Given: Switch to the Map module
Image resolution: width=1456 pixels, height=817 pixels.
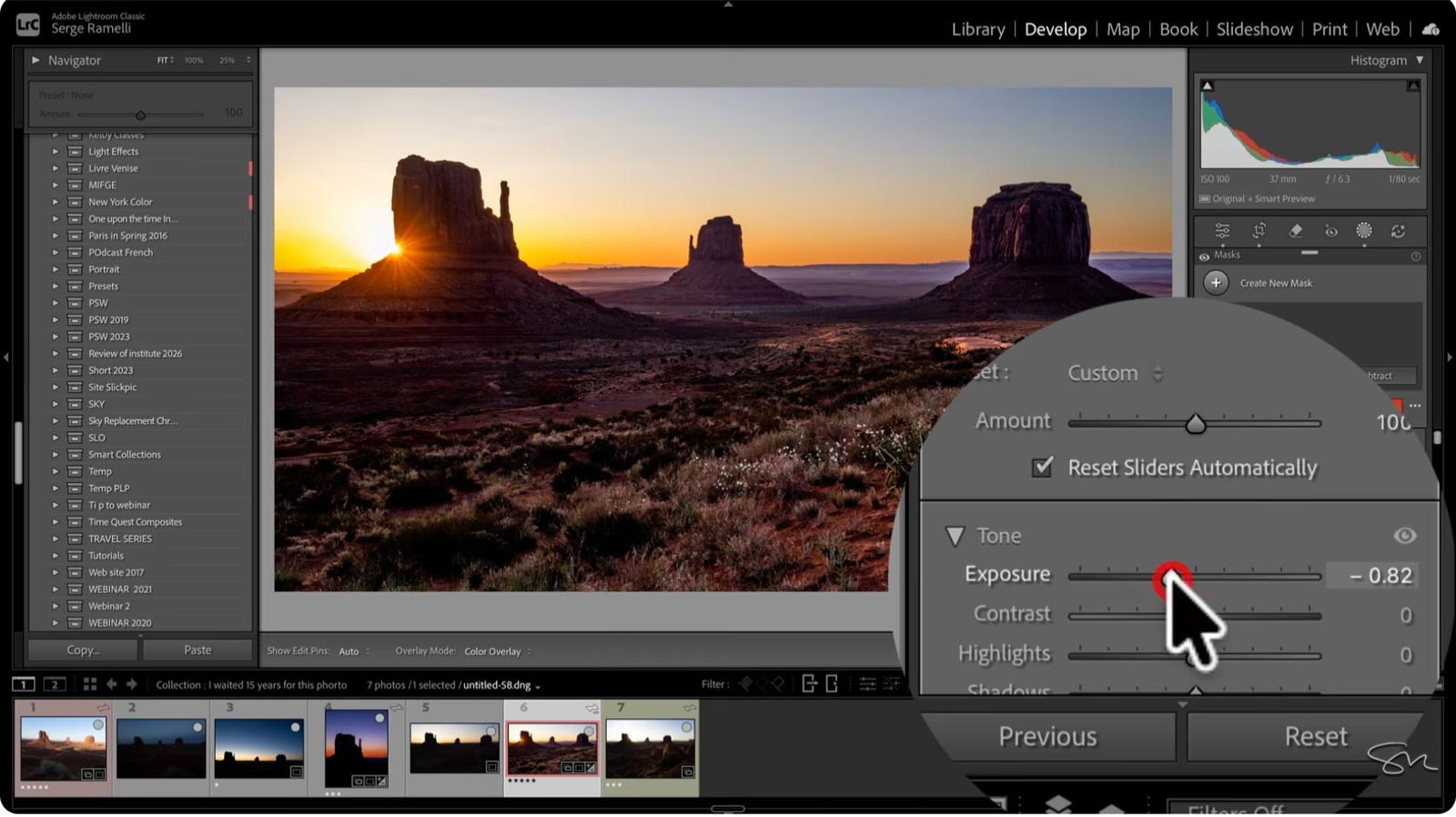Looking at the screenshot, I should coord(1123,29).
